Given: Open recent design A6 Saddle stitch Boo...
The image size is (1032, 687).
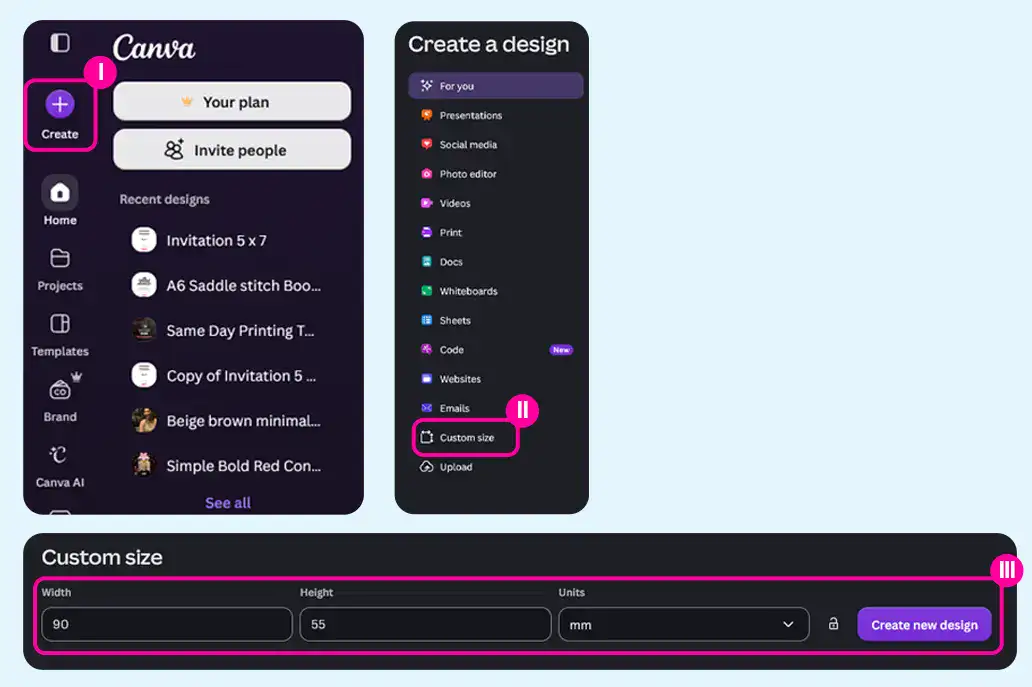Looking at the screenshot, I should point(226,286).
